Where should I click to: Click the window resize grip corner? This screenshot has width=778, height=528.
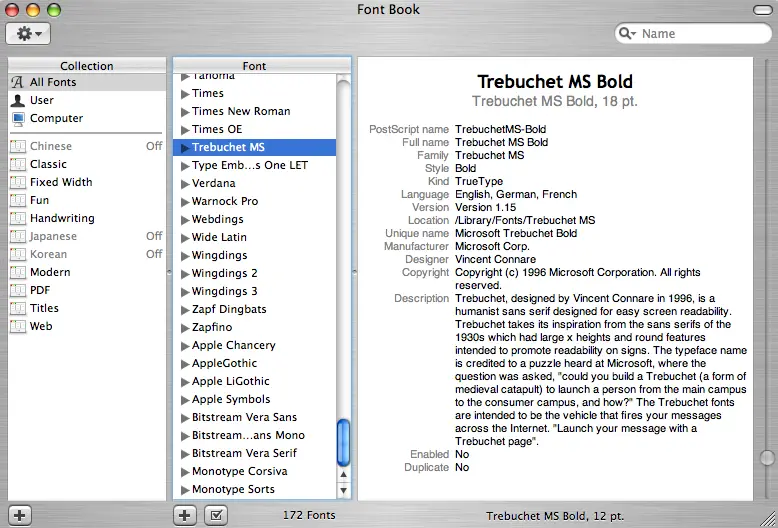(x=767, y=518)
